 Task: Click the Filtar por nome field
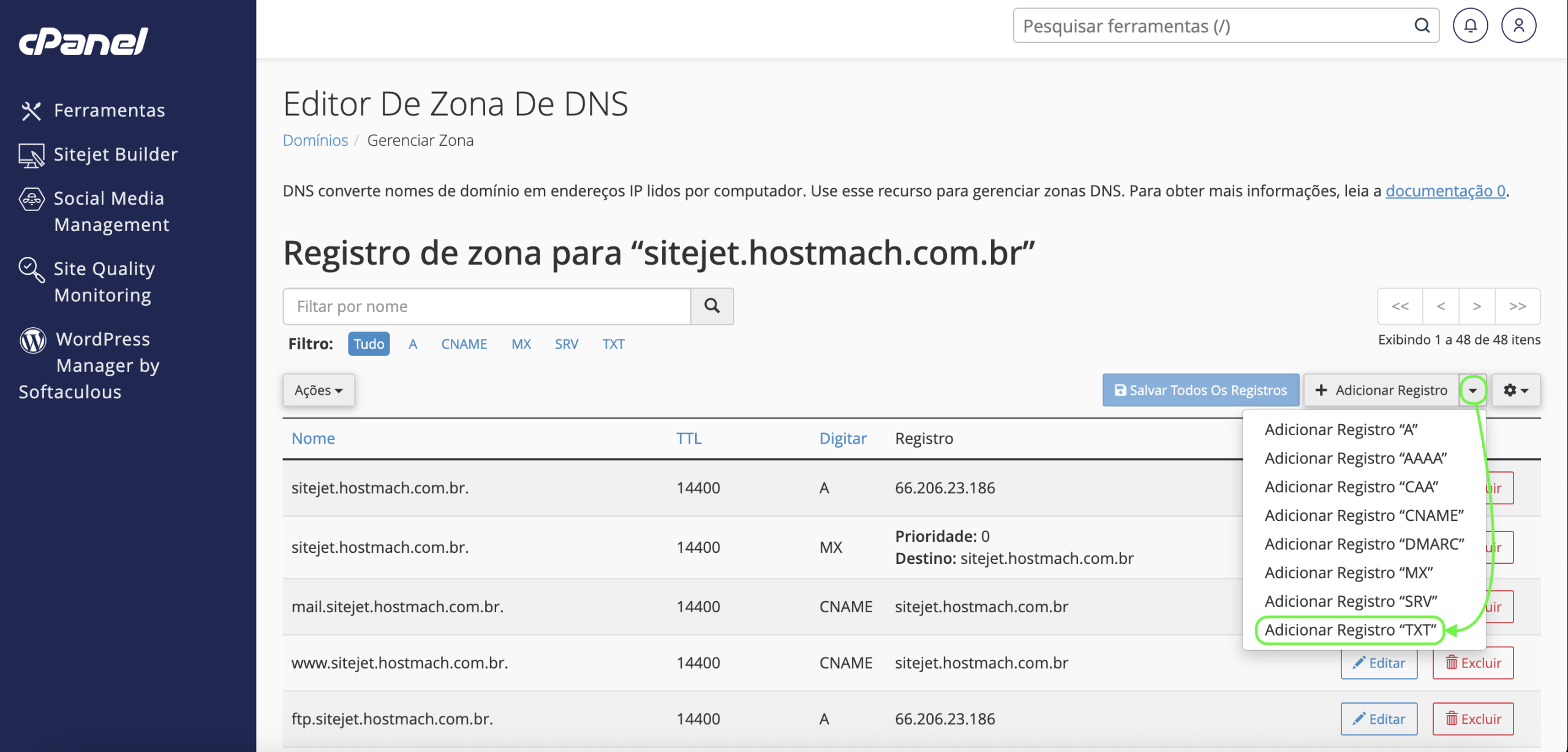[487, 306]
